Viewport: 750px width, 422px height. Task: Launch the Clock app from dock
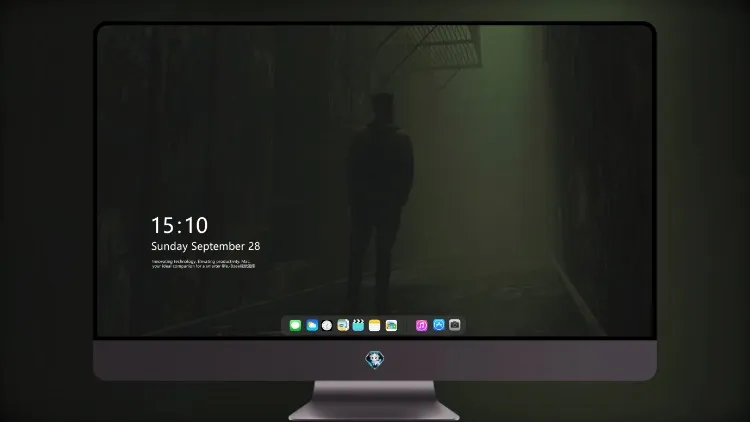[x=327, y=325]
